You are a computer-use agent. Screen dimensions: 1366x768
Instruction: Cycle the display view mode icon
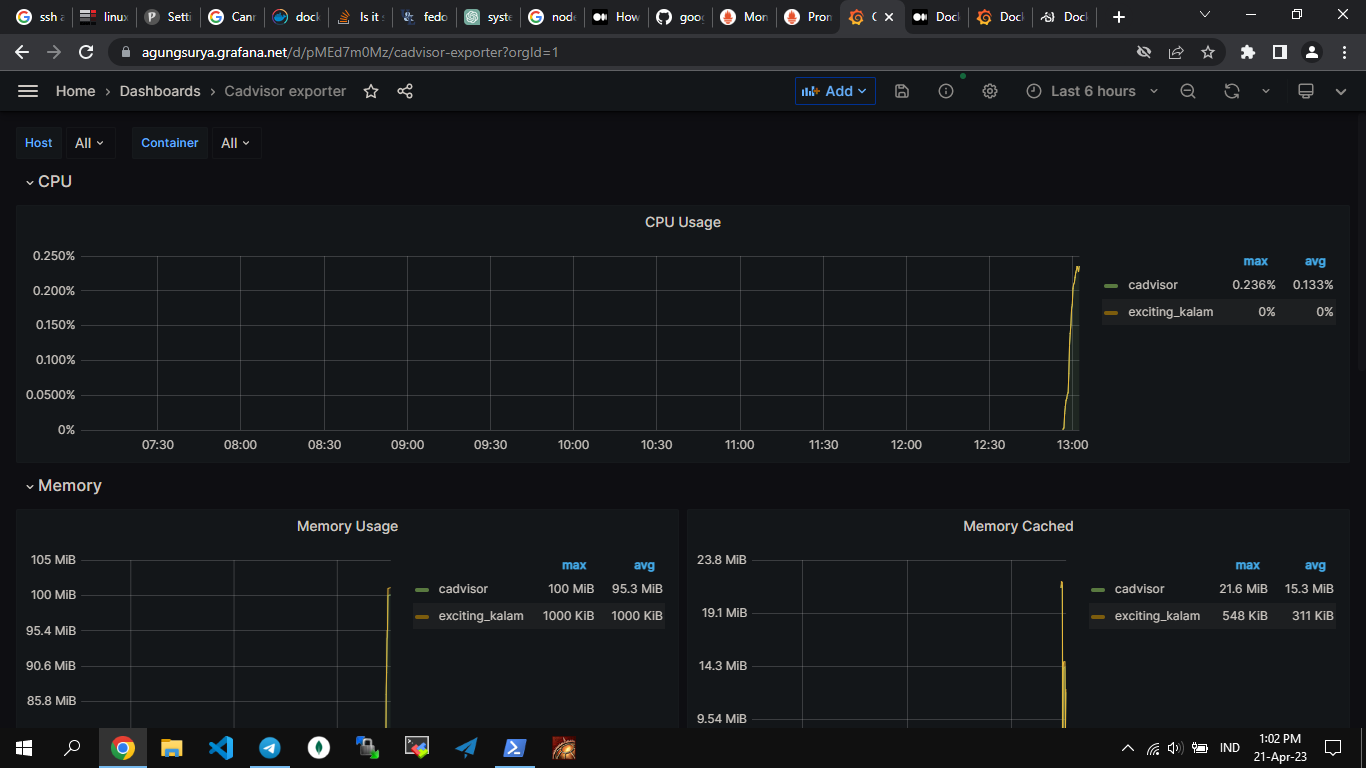pos(1305,91)
